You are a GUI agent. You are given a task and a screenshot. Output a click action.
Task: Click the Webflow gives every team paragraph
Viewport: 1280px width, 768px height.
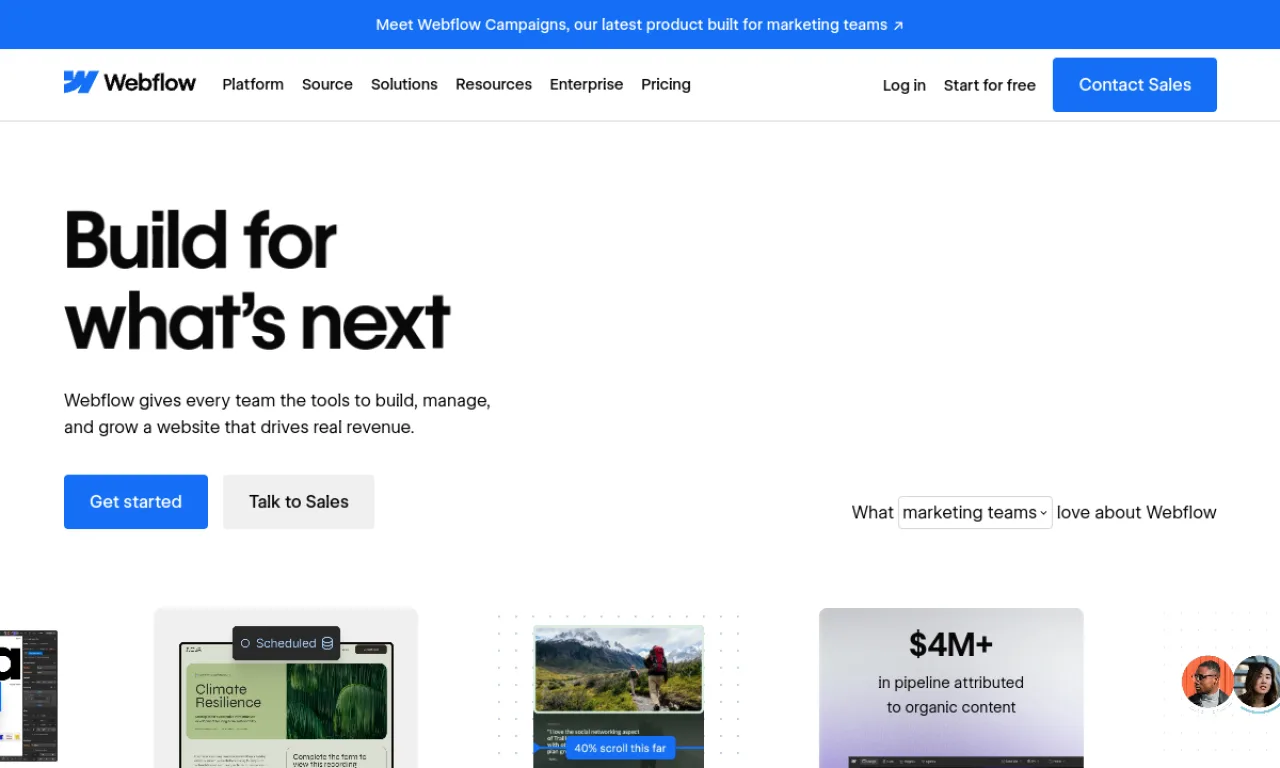coord(277,414)
